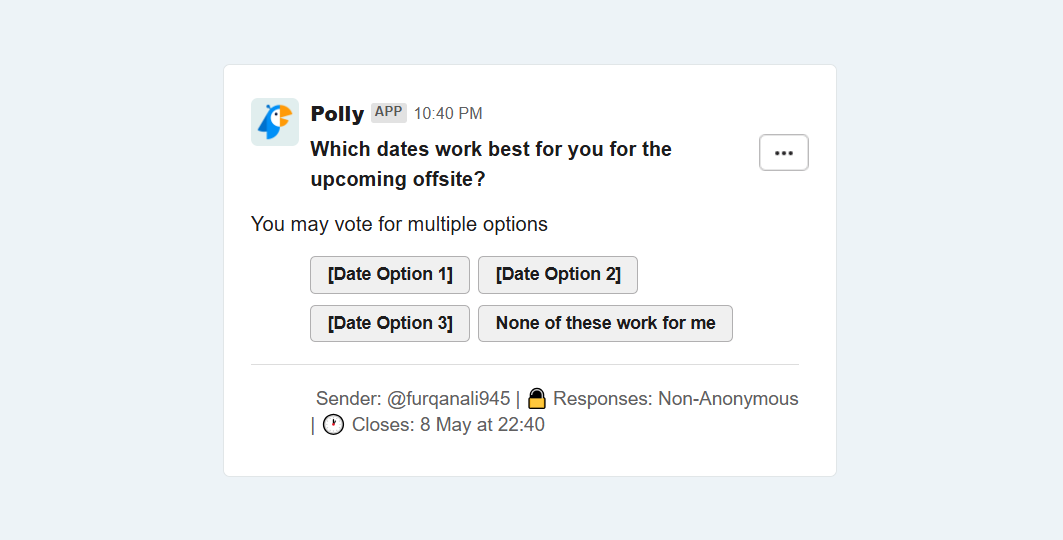Open the Polly app name link

tap(337, 114)
